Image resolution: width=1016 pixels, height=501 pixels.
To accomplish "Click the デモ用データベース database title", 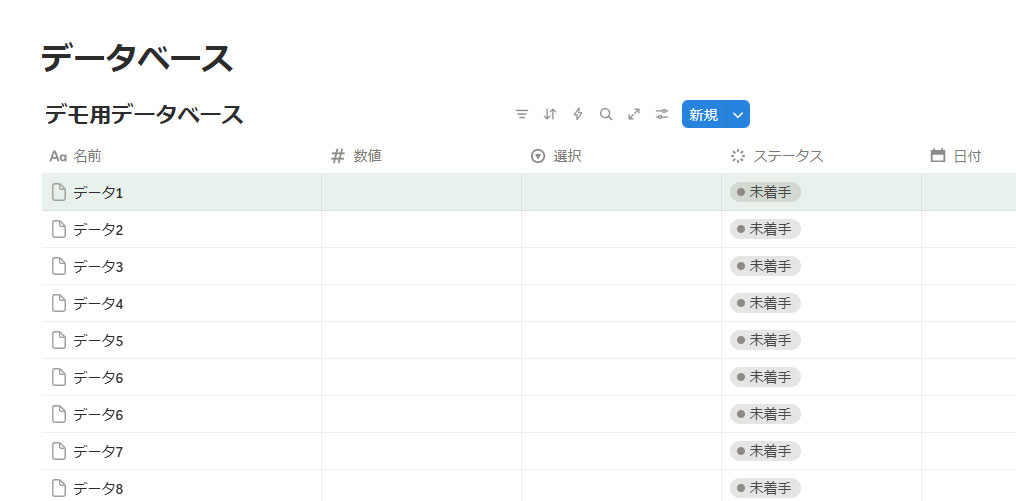I will point(144,115).
